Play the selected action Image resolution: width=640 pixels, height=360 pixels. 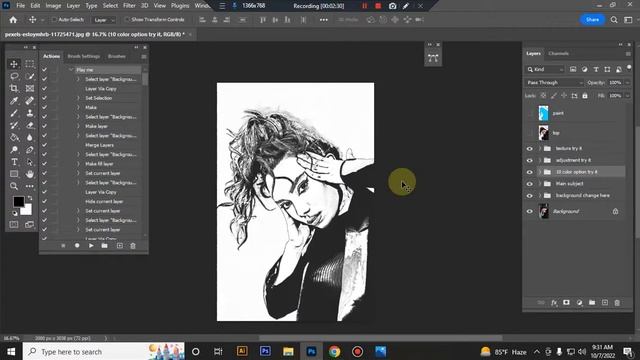pyautogui.click(x=91, y=246)
